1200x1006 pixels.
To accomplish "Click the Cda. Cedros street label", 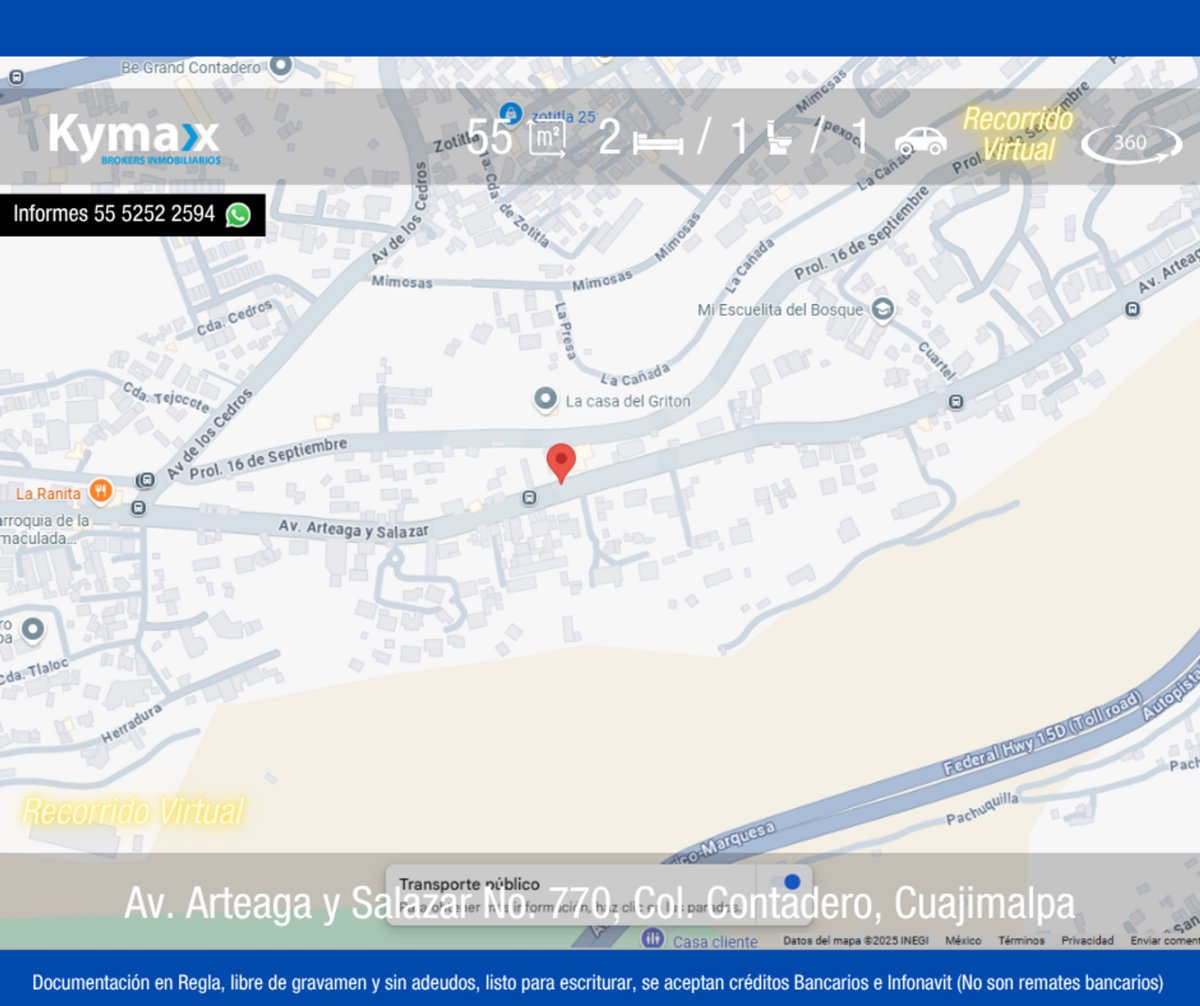I will click(235, 320).
